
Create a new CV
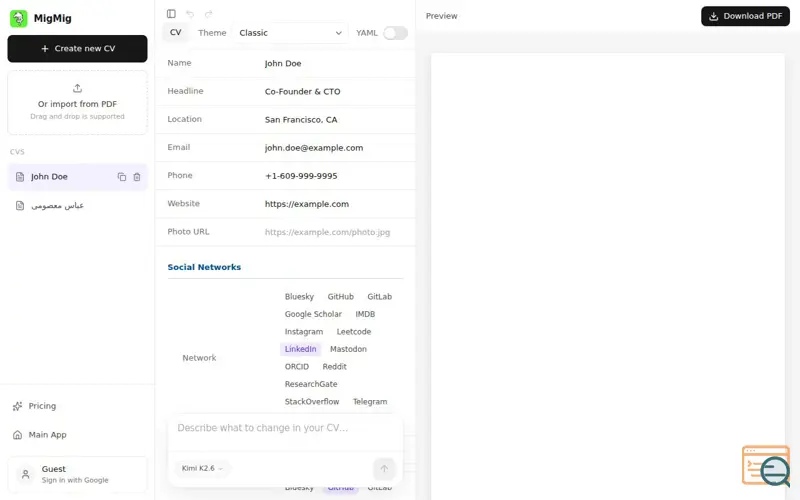point(78,48)
